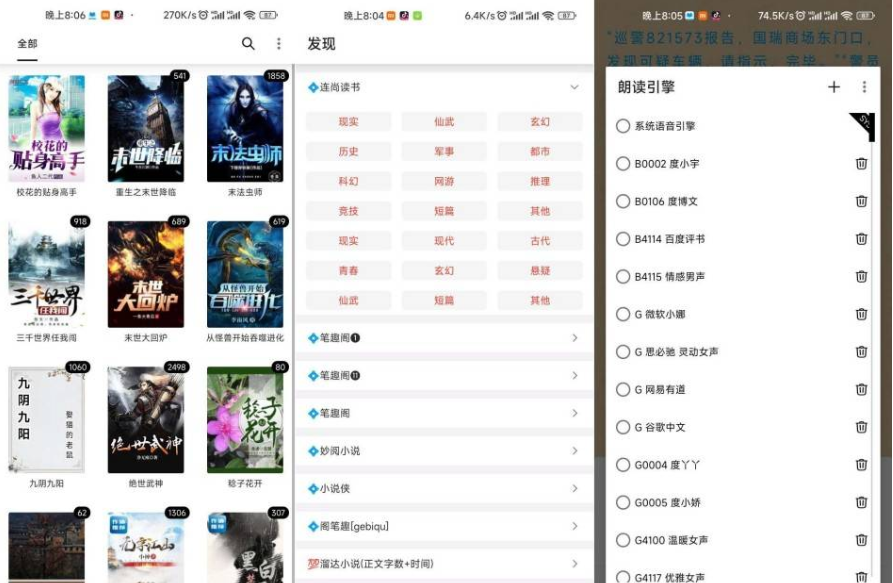Expand the 笔趣阁❶ source
The width and height of the screenshot is (893, 583).
(x=444, y=338)
